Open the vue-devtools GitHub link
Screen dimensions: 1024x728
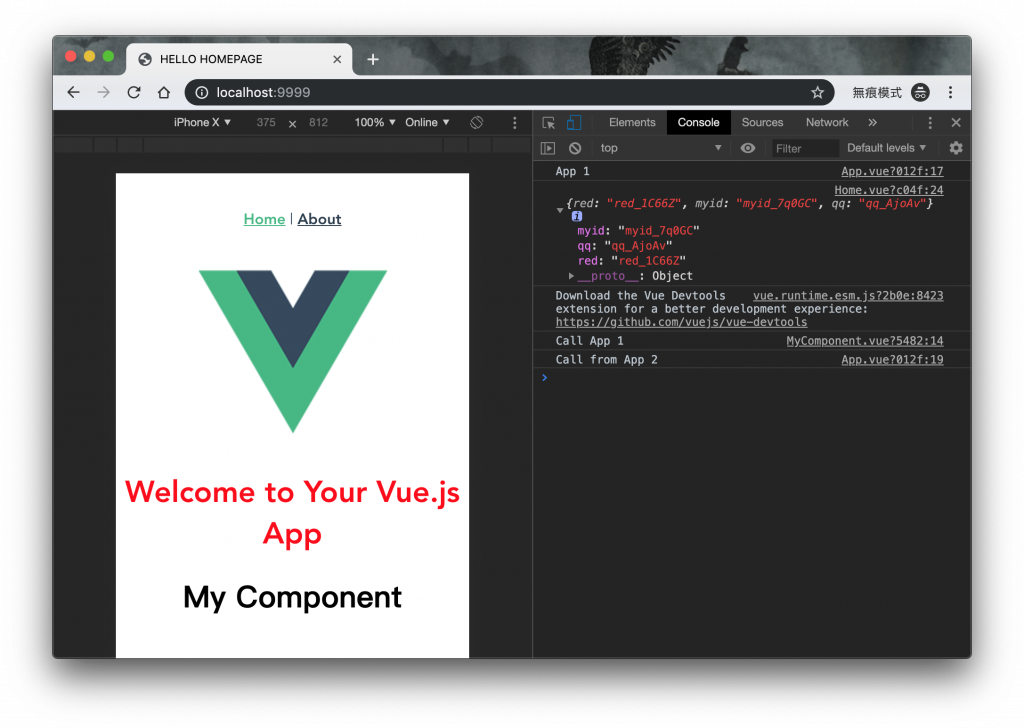coord(681,323)
